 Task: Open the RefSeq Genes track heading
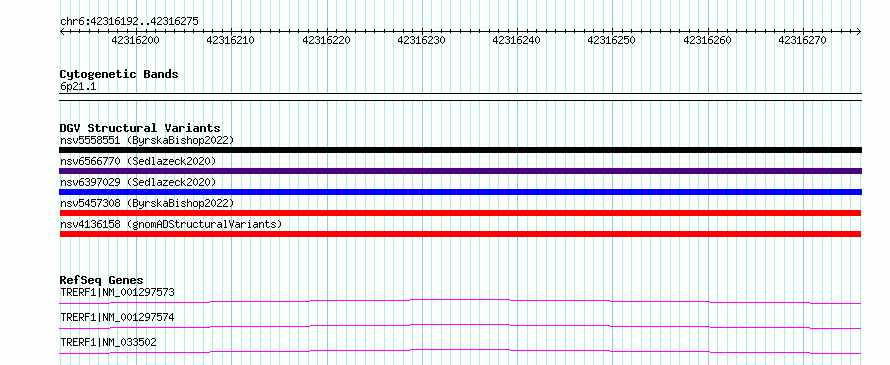(x=102, y=280)
